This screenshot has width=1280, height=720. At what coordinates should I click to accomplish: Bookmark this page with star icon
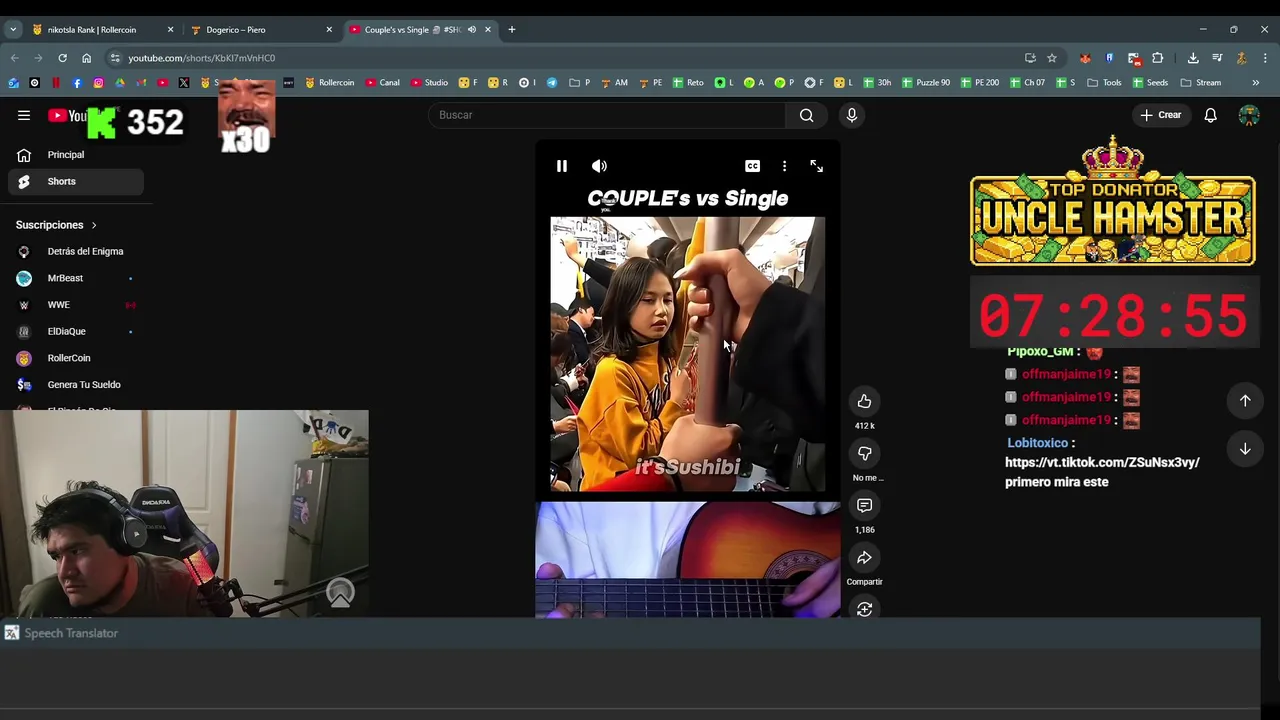(x=1051, y=58)
